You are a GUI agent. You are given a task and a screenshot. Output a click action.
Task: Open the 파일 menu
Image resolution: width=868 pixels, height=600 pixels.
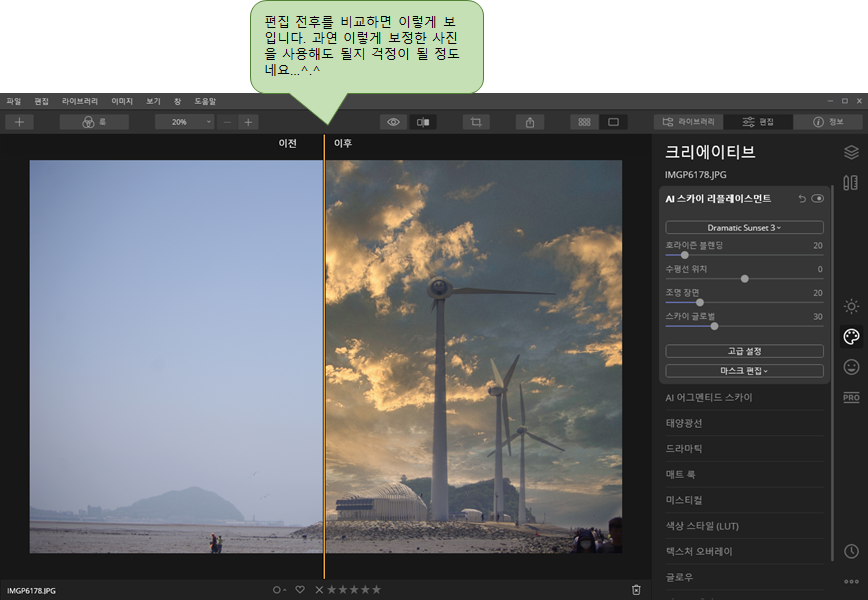click(14, 101)
